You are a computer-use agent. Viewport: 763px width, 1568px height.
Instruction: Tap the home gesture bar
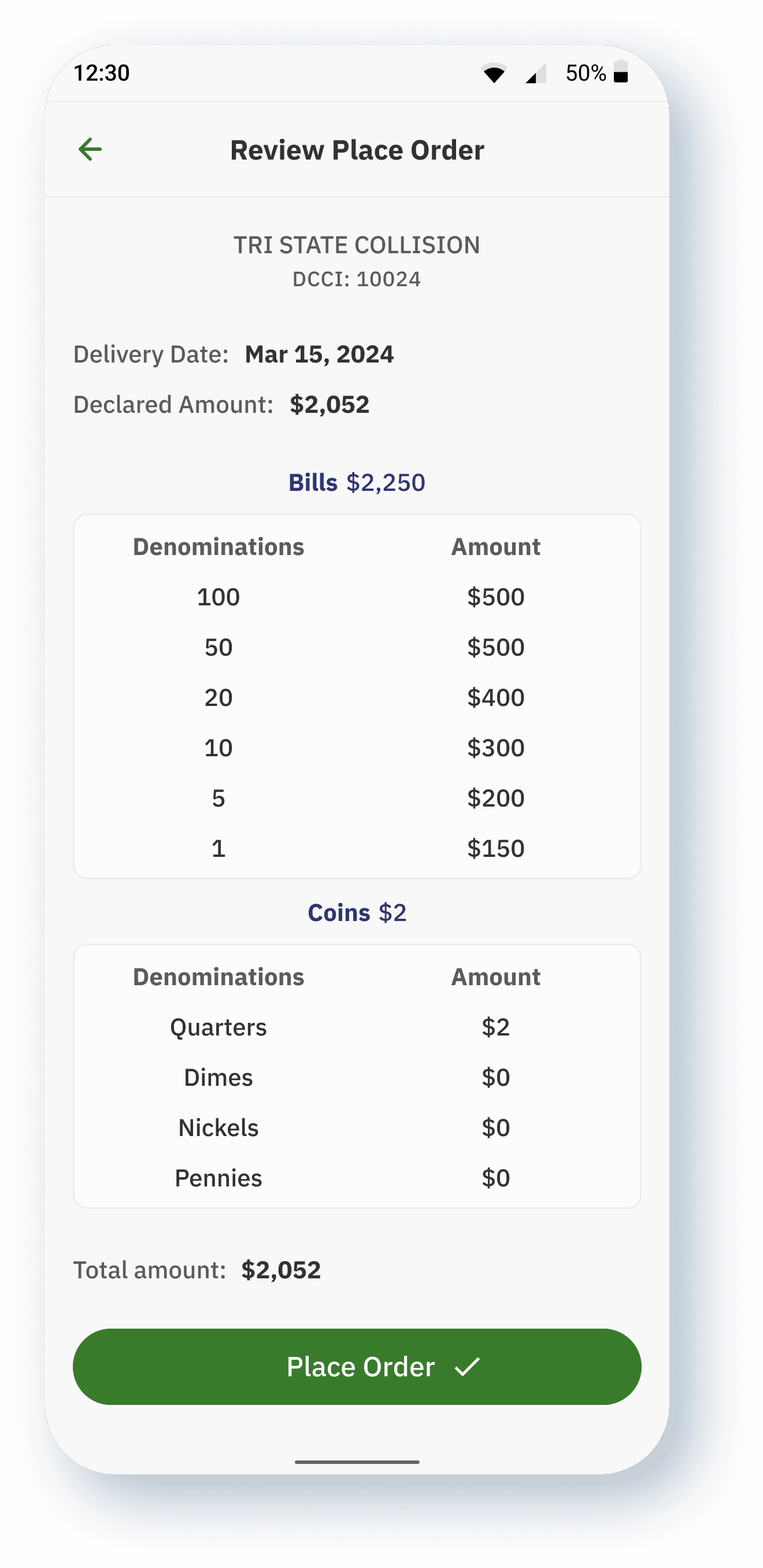coord(357,1462)
